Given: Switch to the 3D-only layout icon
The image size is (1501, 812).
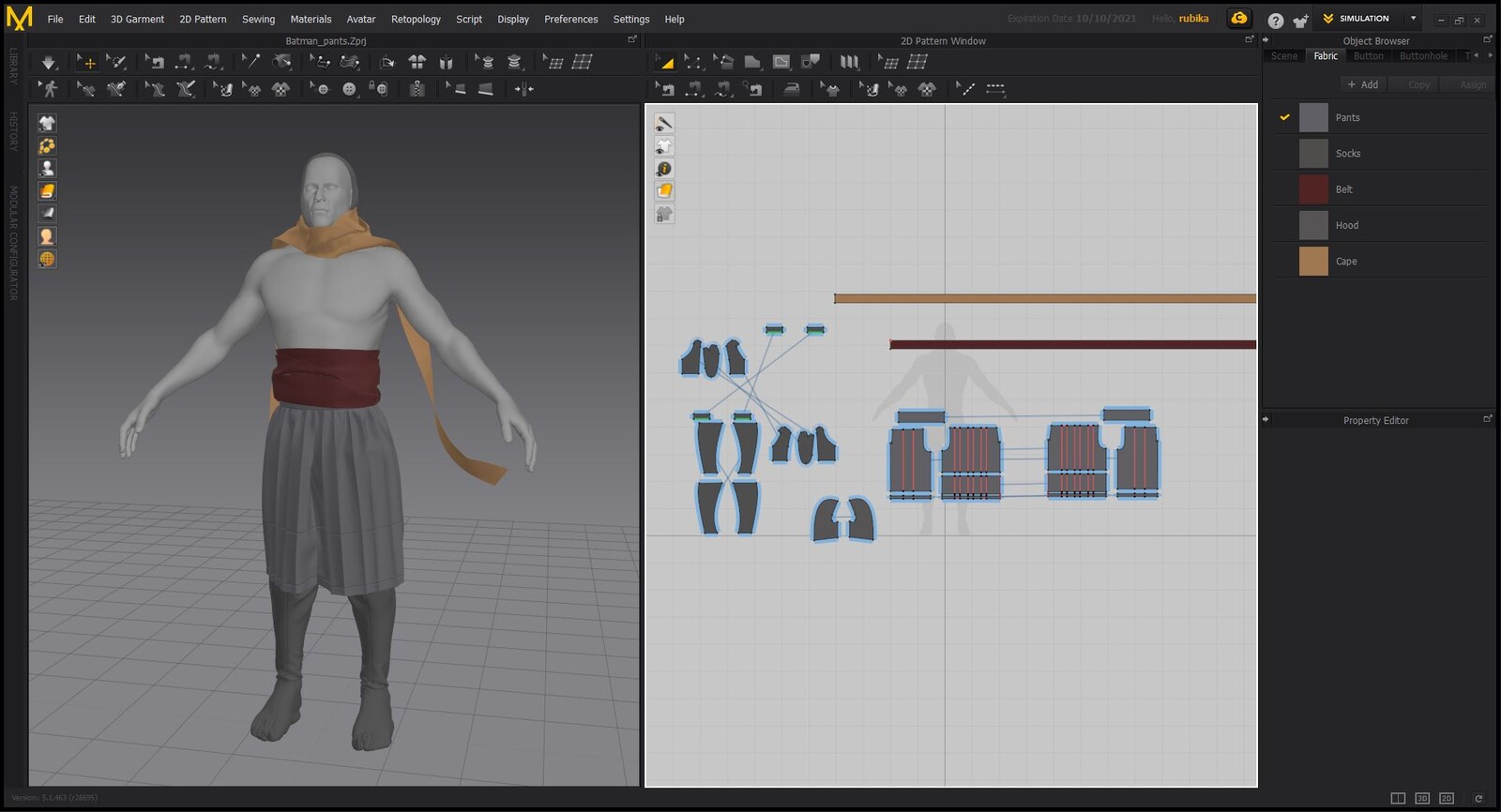Looking at the screenshot, I should pyautogui.click(x=1422, y=798).
